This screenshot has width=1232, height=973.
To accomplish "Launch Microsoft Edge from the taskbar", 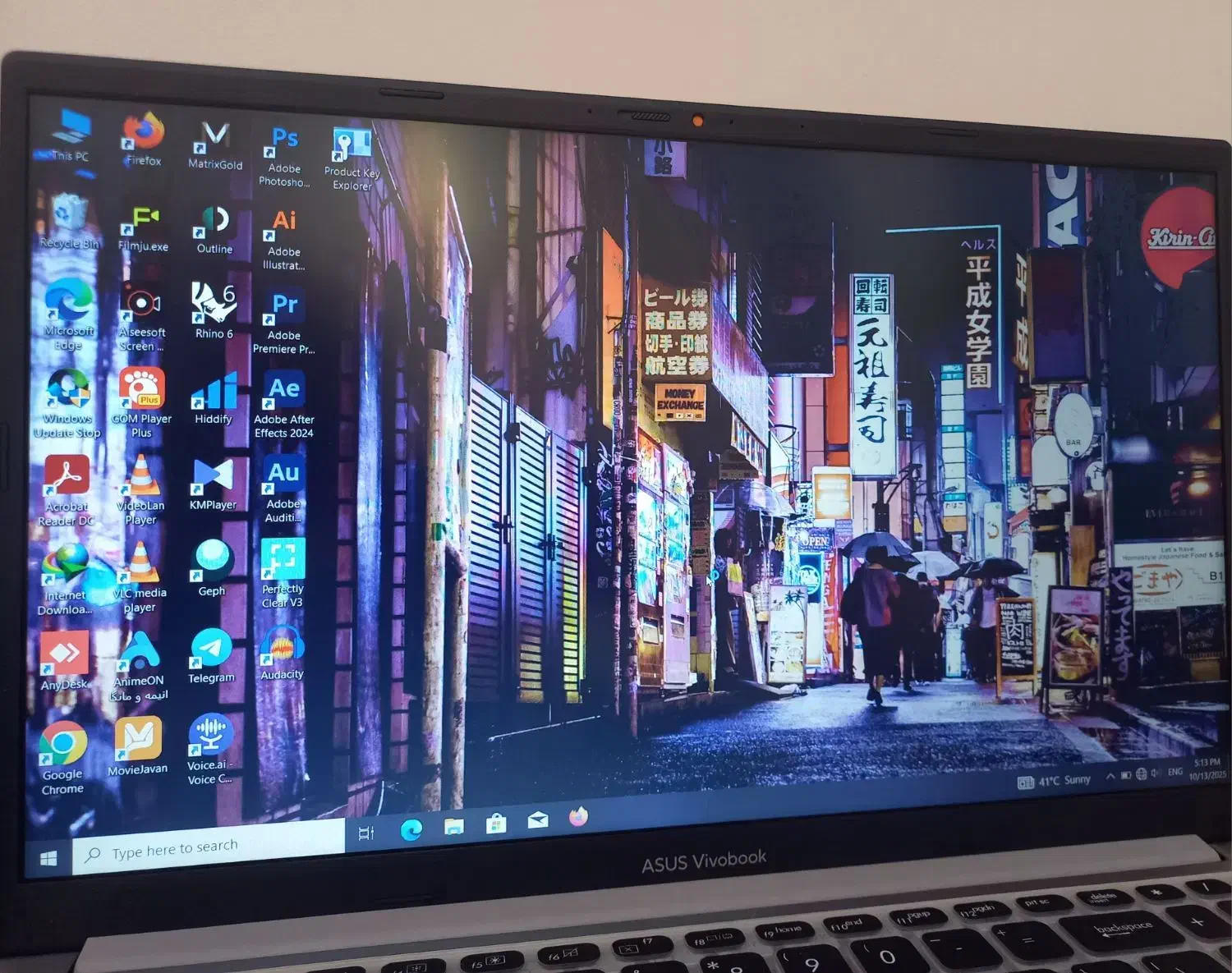I will point(411,829).
